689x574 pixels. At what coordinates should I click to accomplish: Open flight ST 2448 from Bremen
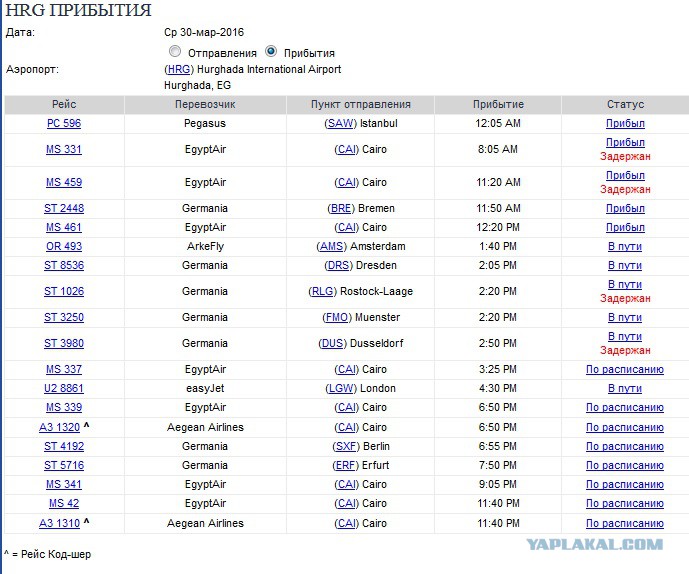(x=64, y=208)
